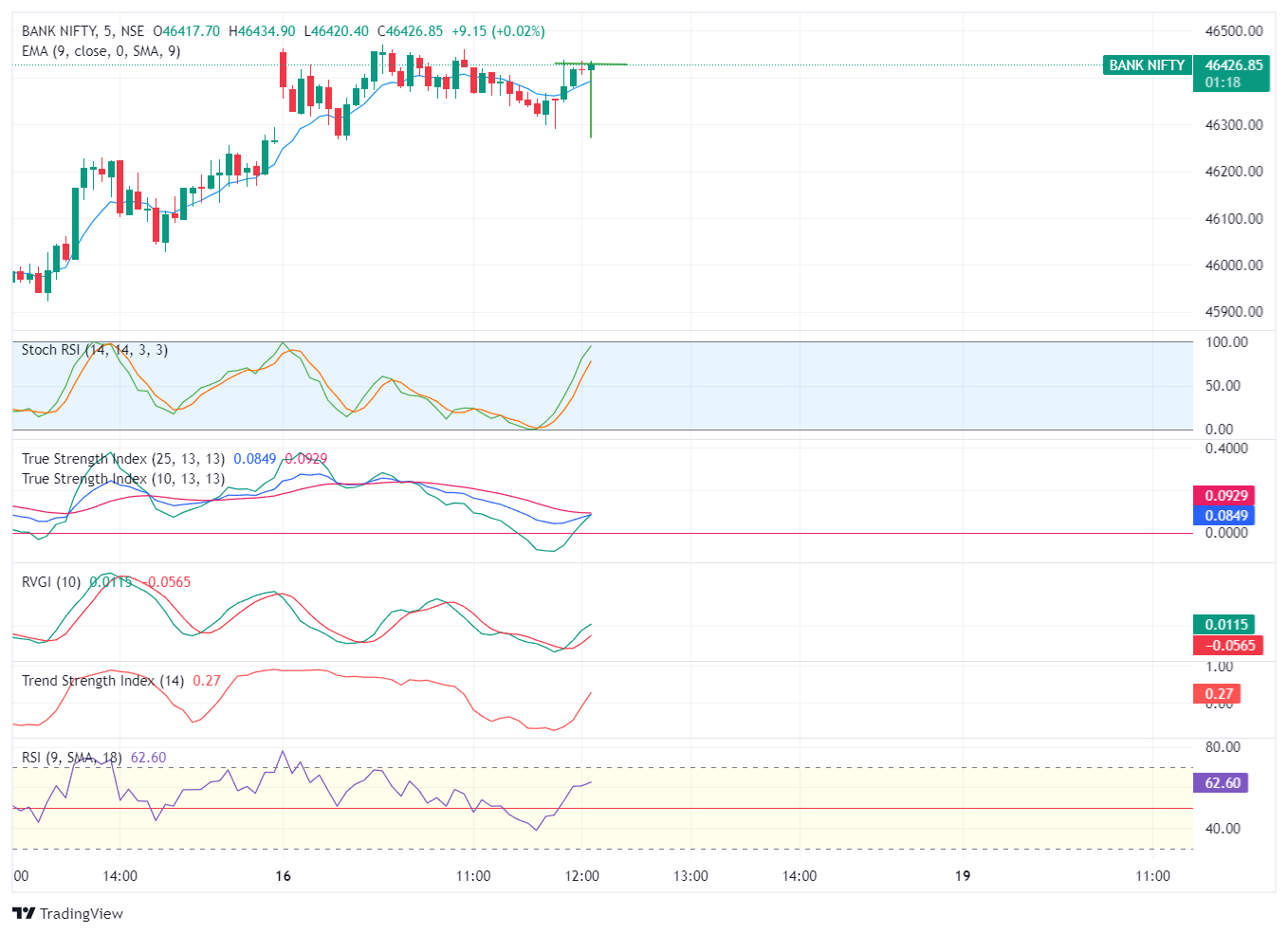Click the 46200.00 price axis label

1234,172
